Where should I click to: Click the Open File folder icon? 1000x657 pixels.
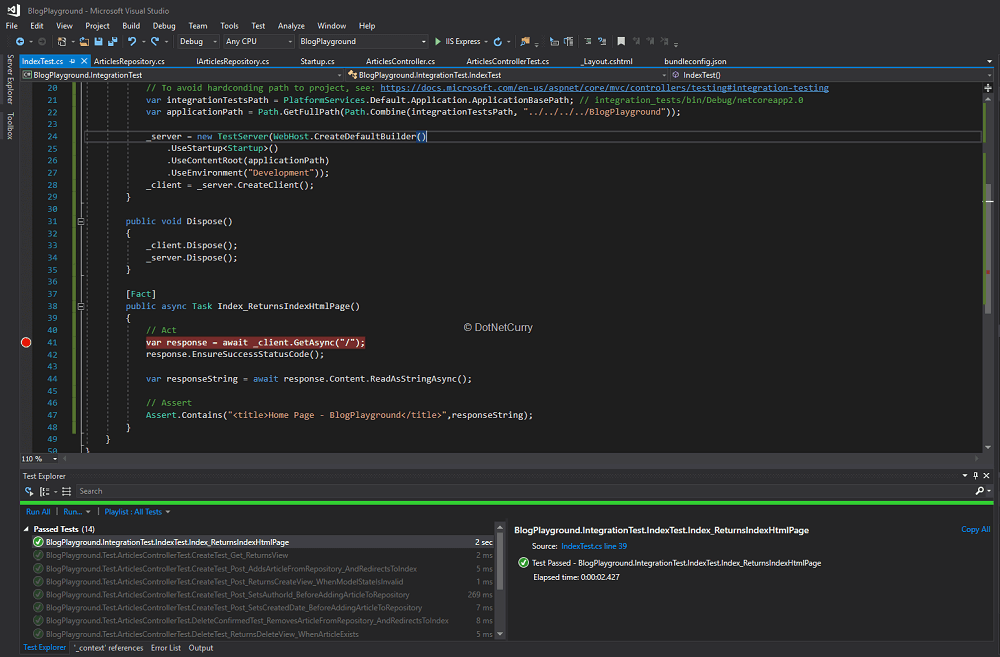pos(84,41)
